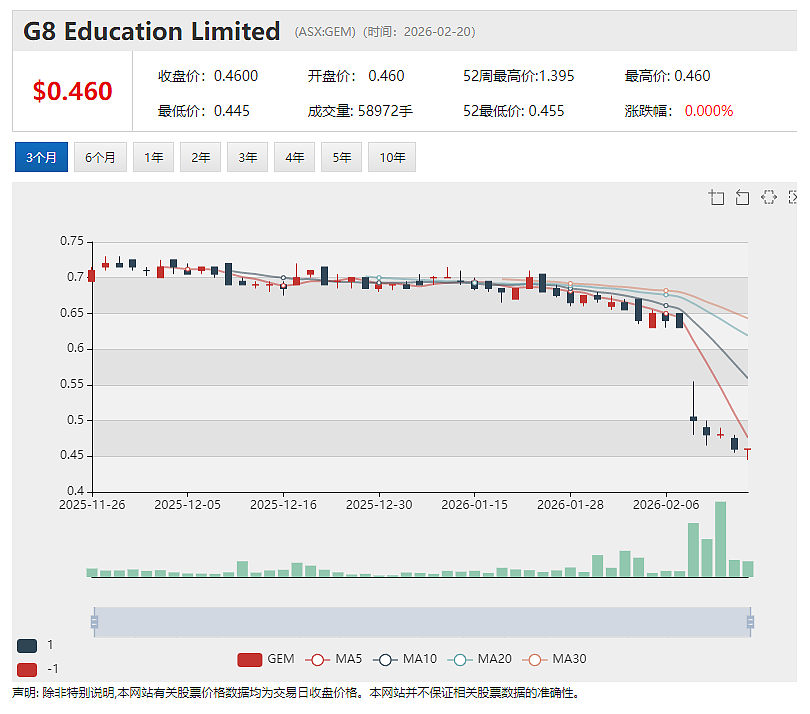Viewport: 810px width, 714px height.
Task: Click the 最低价 0.445 text
Action: coord(204,111)
